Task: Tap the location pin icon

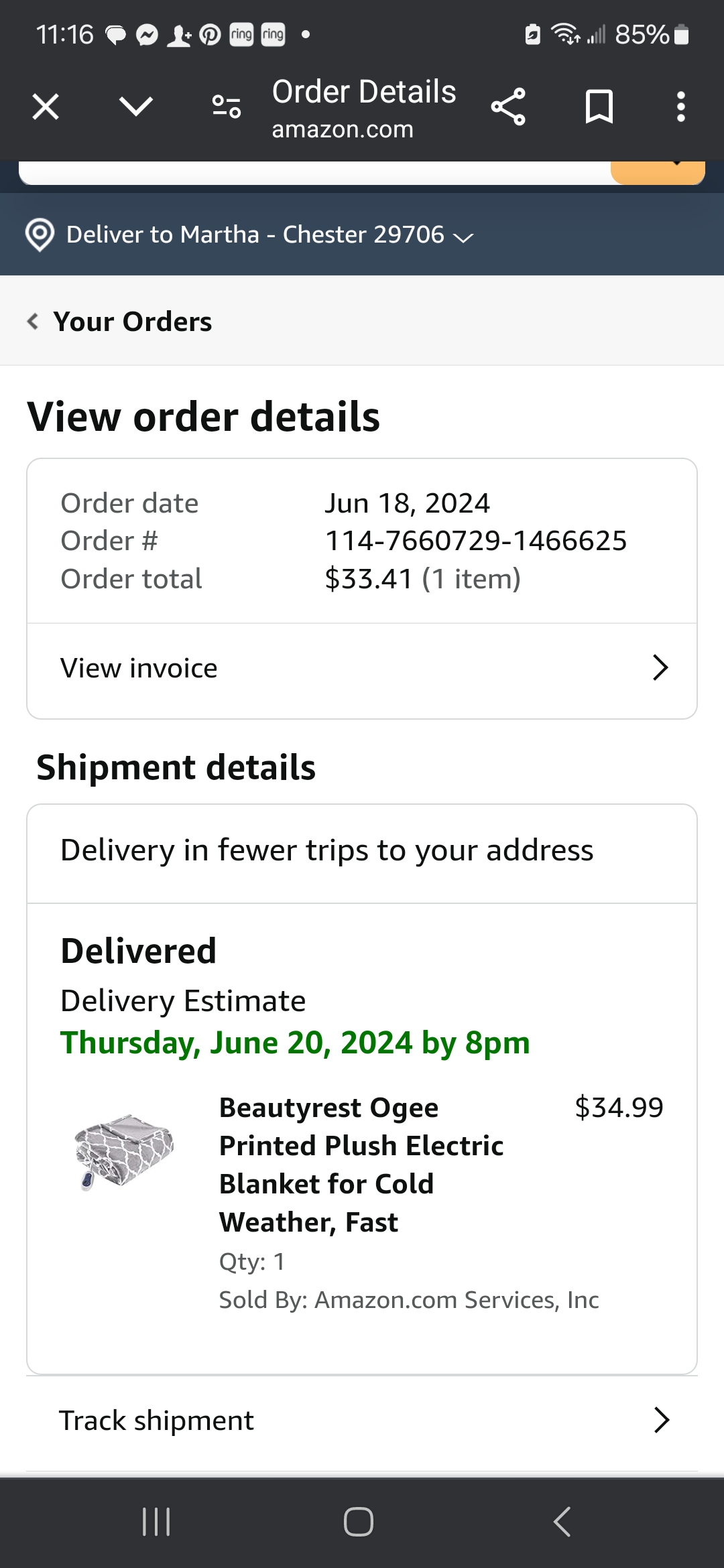Action: 40,235
